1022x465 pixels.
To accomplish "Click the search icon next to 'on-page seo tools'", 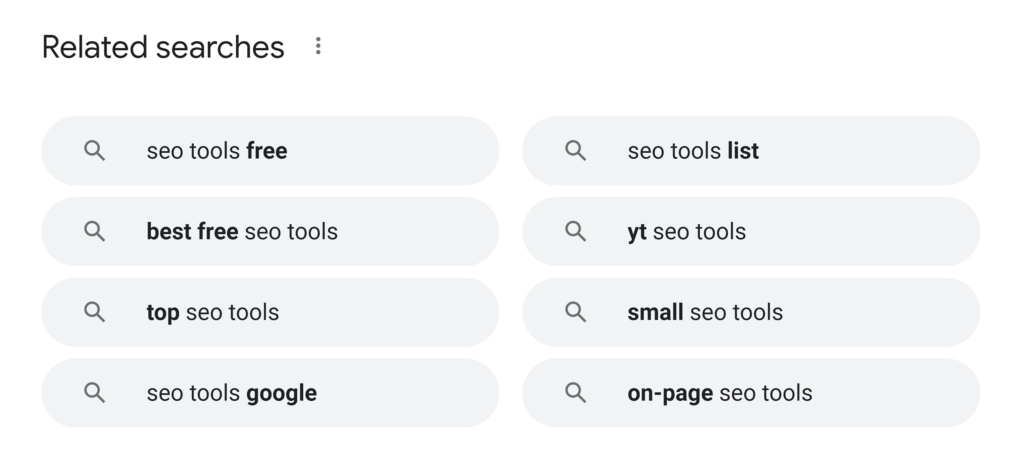I will tap(575, 393).
